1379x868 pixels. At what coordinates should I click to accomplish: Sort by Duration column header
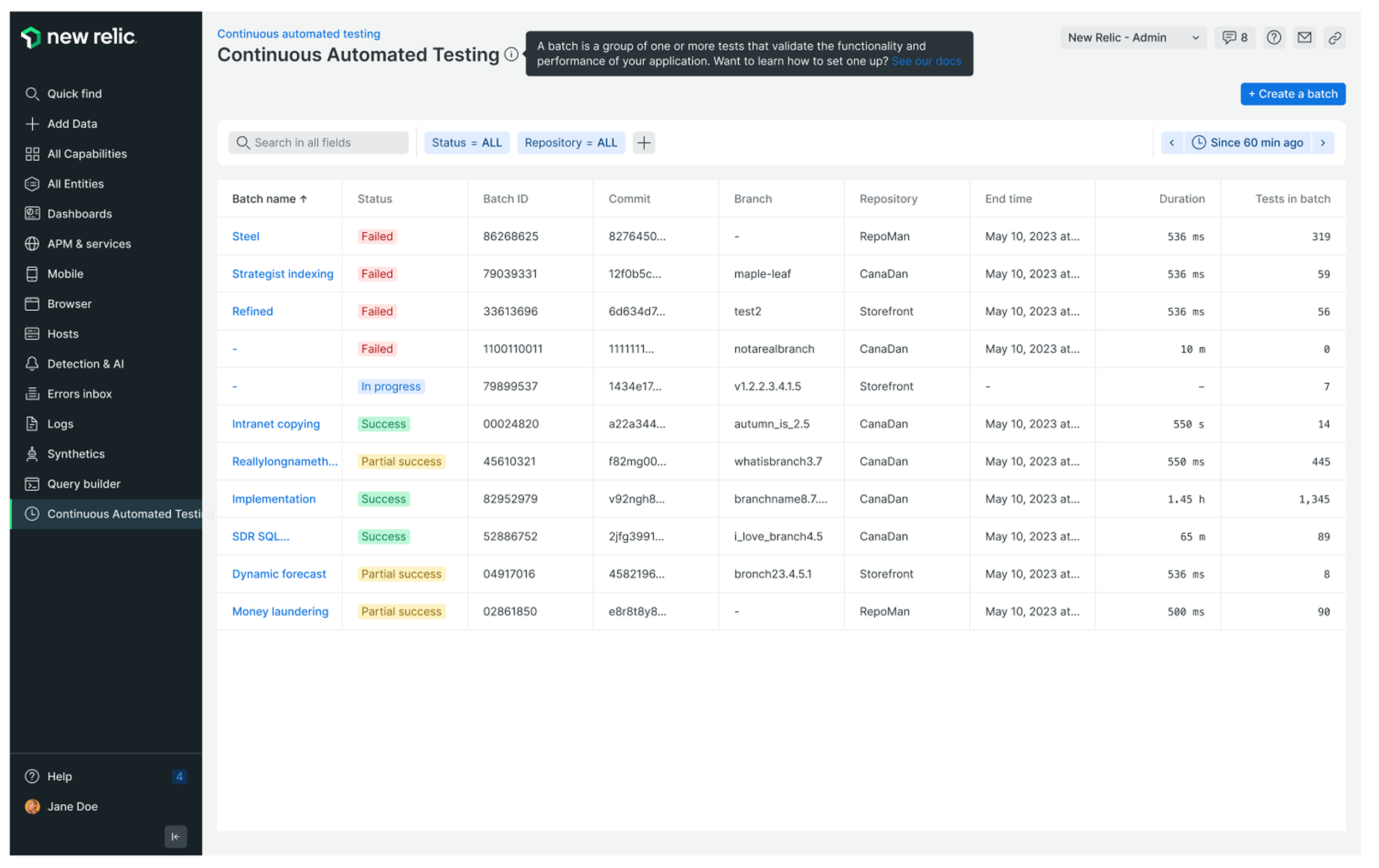point(1182,198)
